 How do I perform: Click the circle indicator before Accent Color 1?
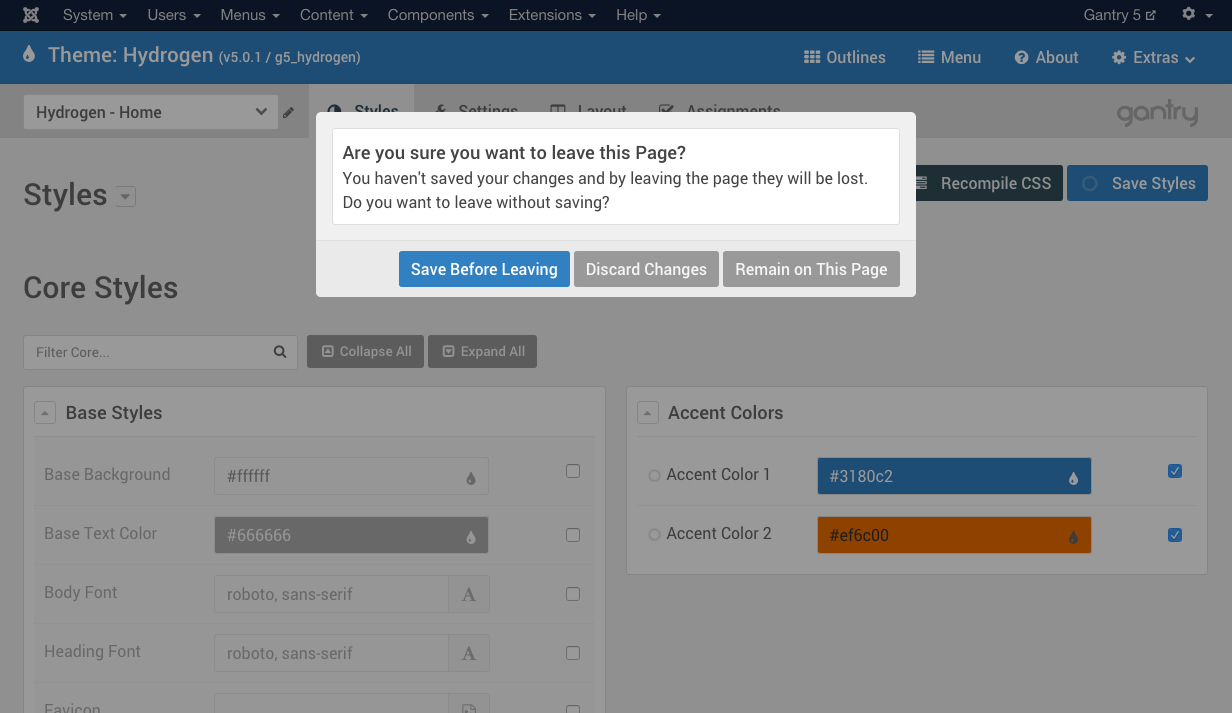coord(654,476)
